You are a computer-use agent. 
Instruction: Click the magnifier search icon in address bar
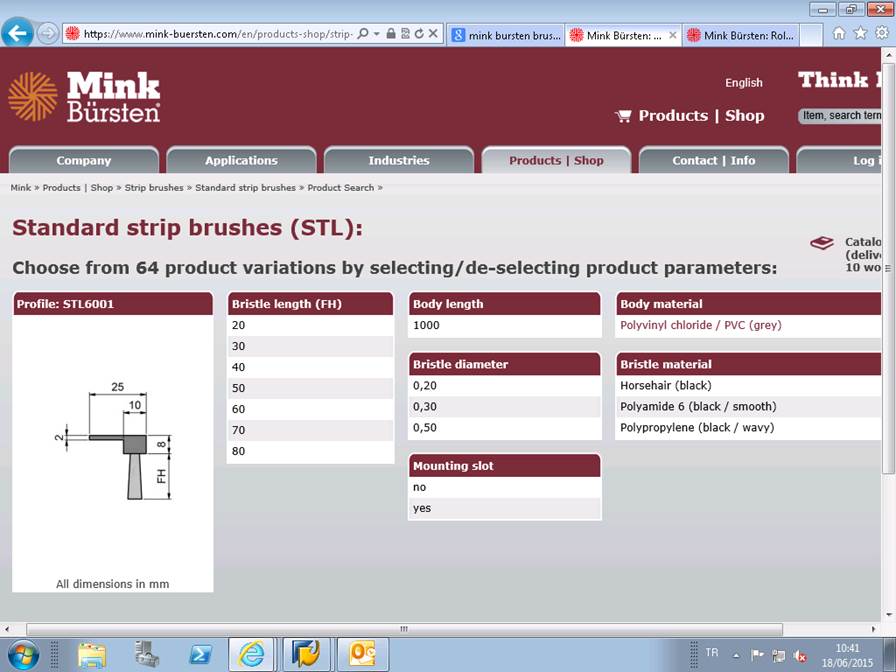pyautogui.click(x=362, y=34)
